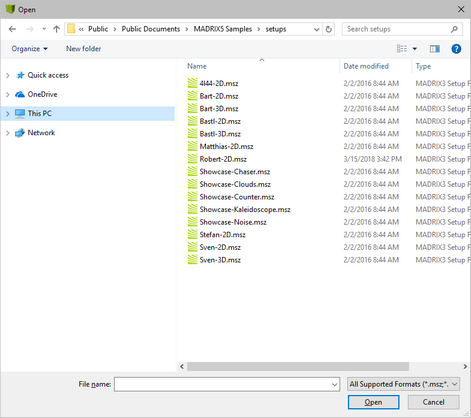Select the file name Showcase-Kaleidoscope.msz
The width and height of the screenshot is (471, 418).
[245, 210]
